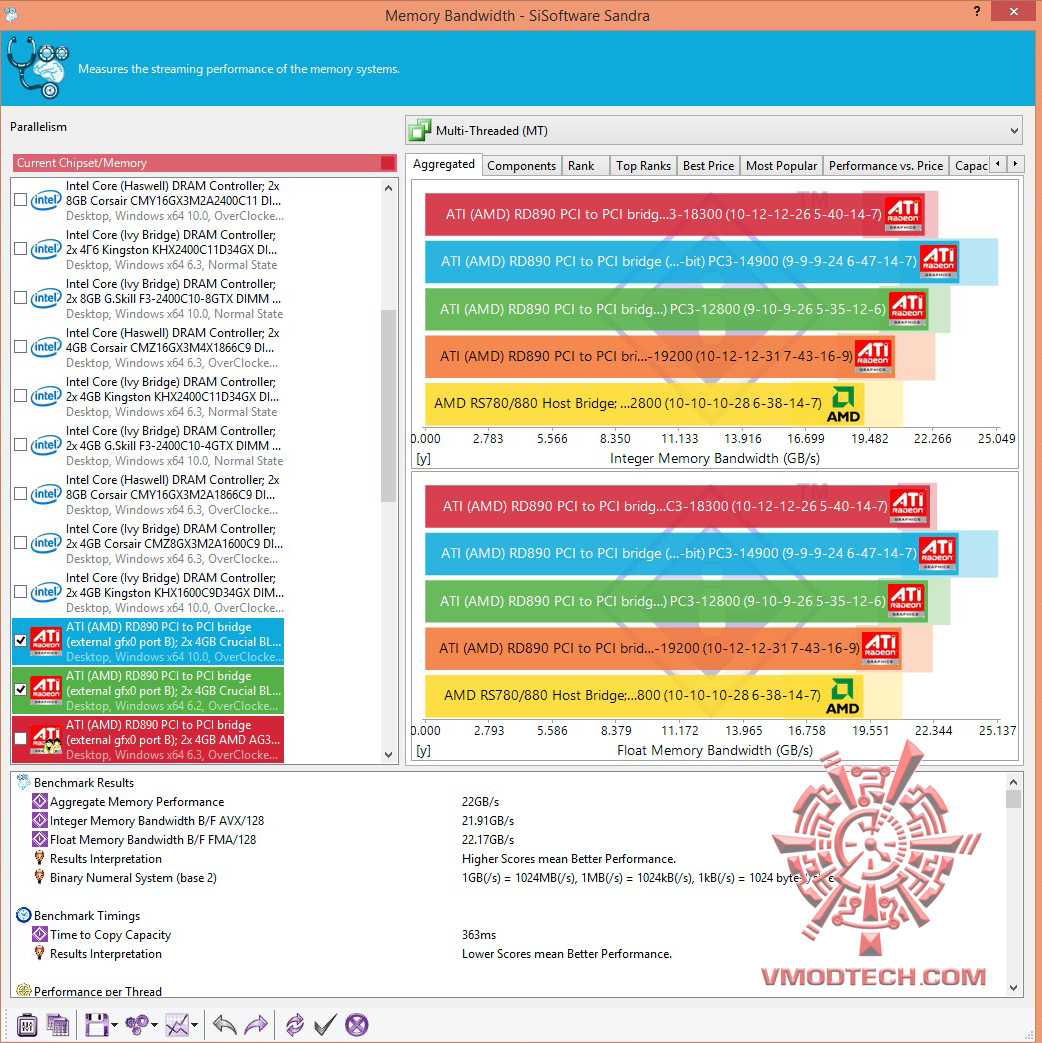
Task: Click the Current Chipset/Memory header bar
Action: pyautogui.click(x=204, y=163)
